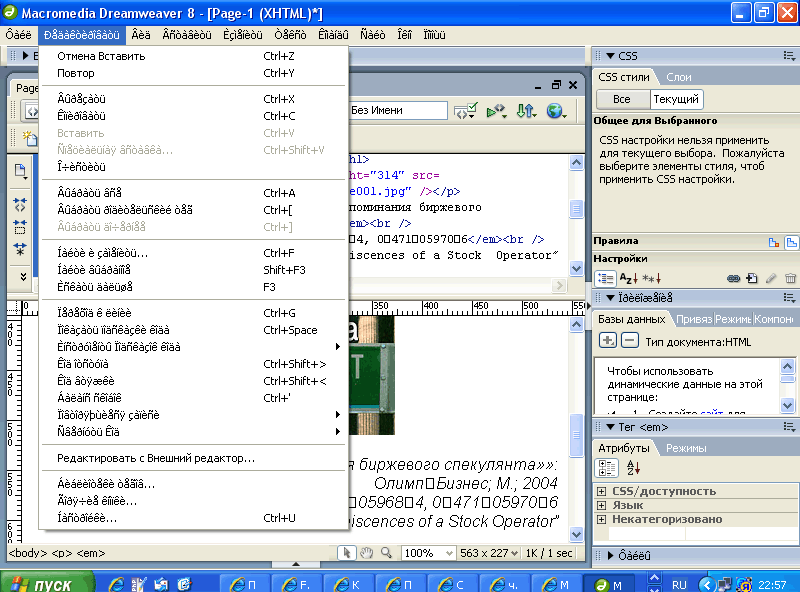The height and width of the screenshot is (592, 800).
Task: Click the new CSS rule icon
Action: [752, 279]
